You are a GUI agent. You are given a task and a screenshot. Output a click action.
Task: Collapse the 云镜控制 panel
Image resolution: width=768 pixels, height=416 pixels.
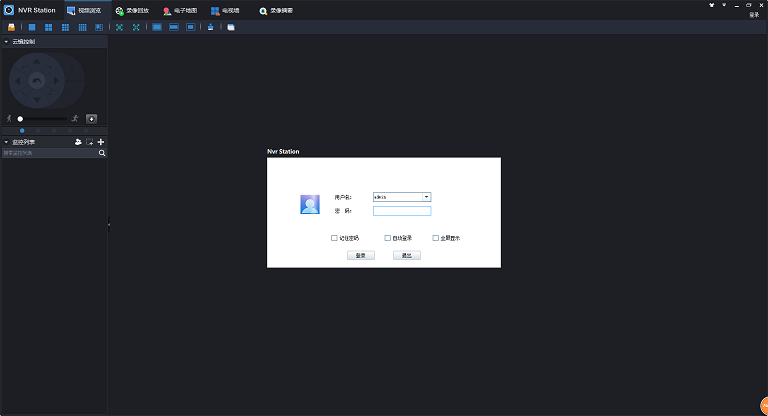(6, 42)
